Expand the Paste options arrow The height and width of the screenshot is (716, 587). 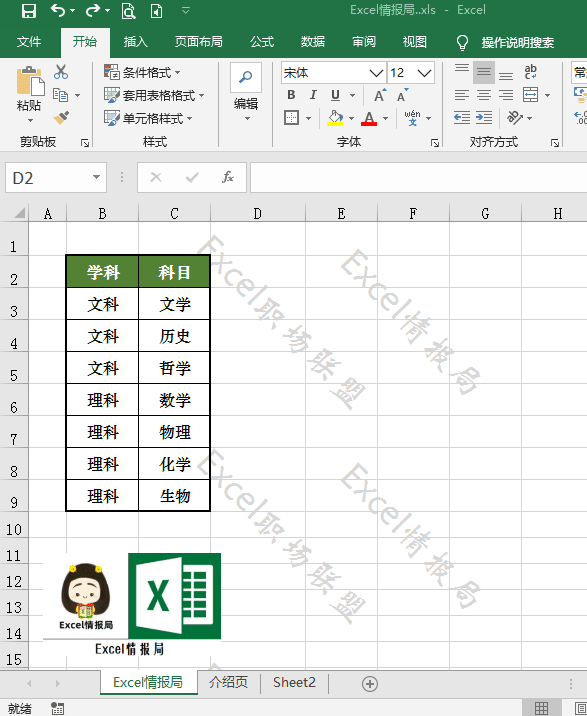(x=30, y=121)
